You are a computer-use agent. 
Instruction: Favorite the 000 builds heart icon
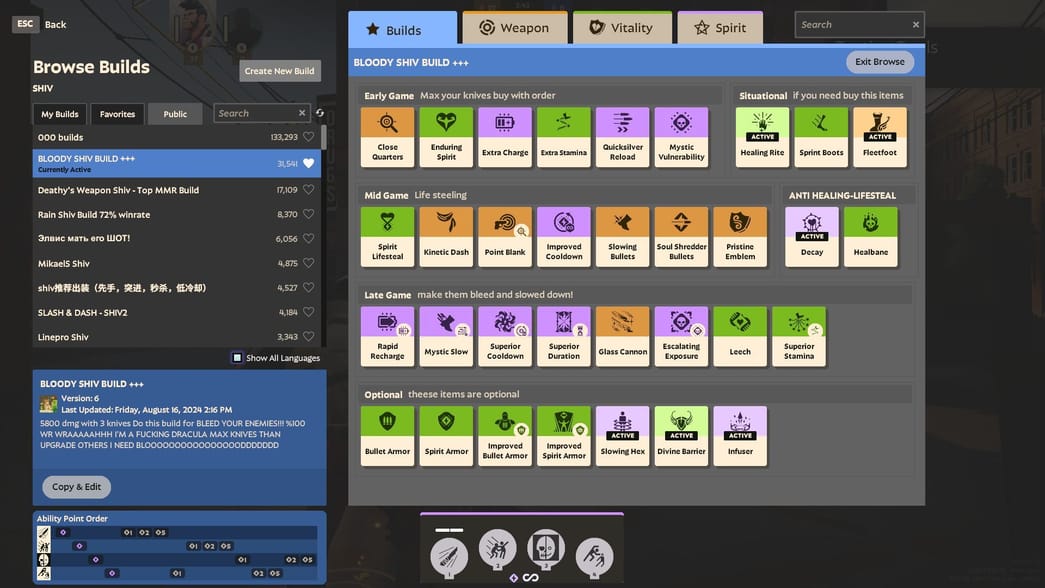tap(308, 137)
